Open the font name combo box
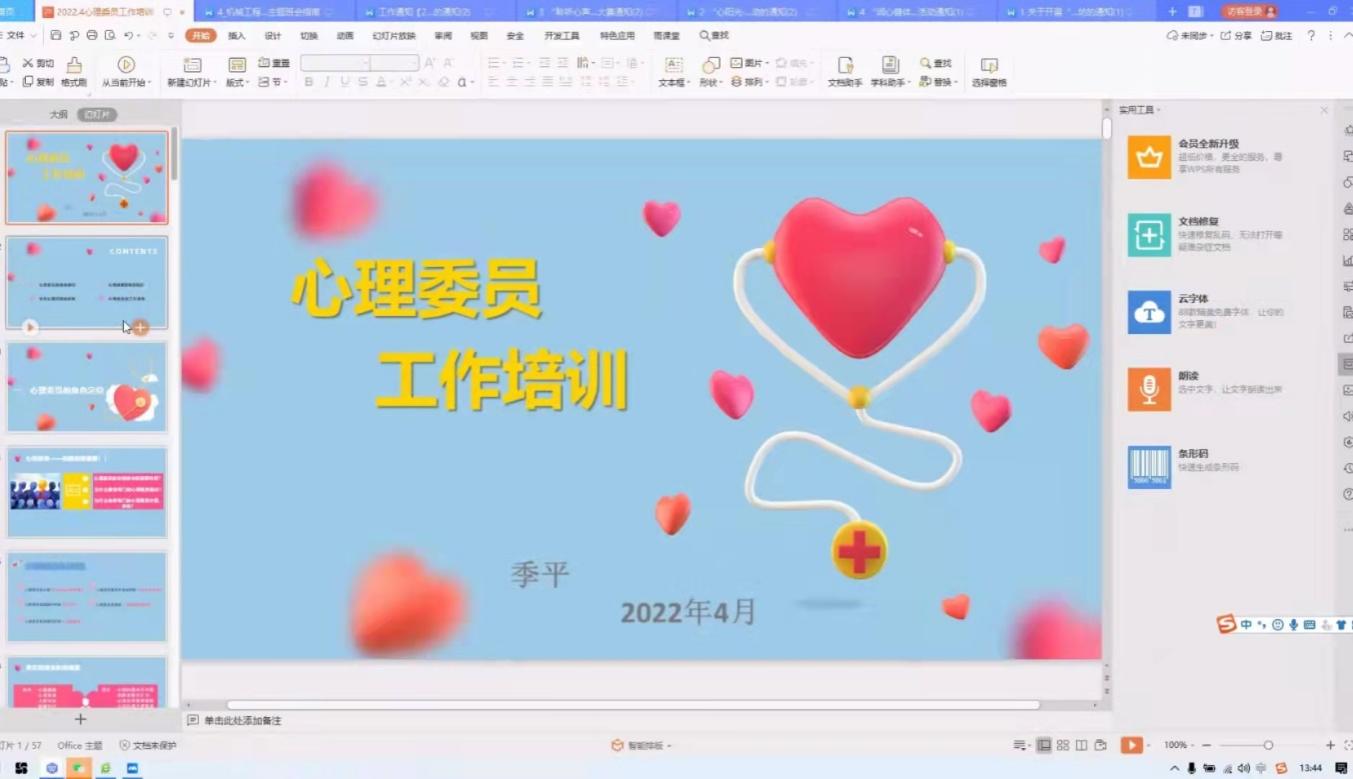The image size is (1353, 779). click(x=335, y=63)
